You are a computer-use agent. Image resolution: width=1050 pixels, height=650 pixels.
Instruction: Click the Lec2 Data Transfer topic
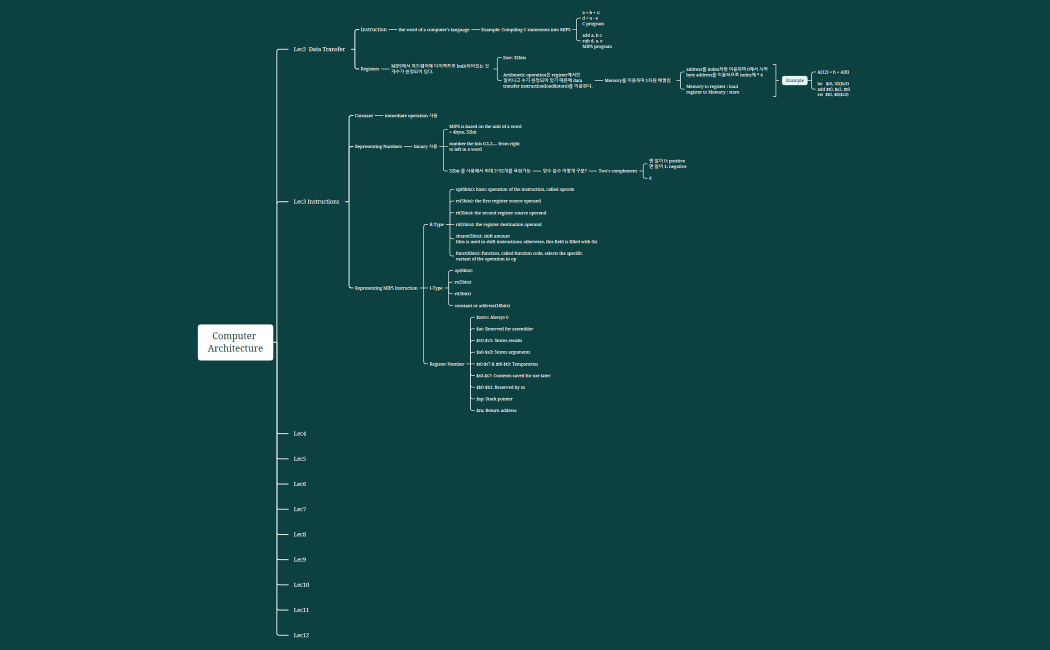[x=319, y=49]
